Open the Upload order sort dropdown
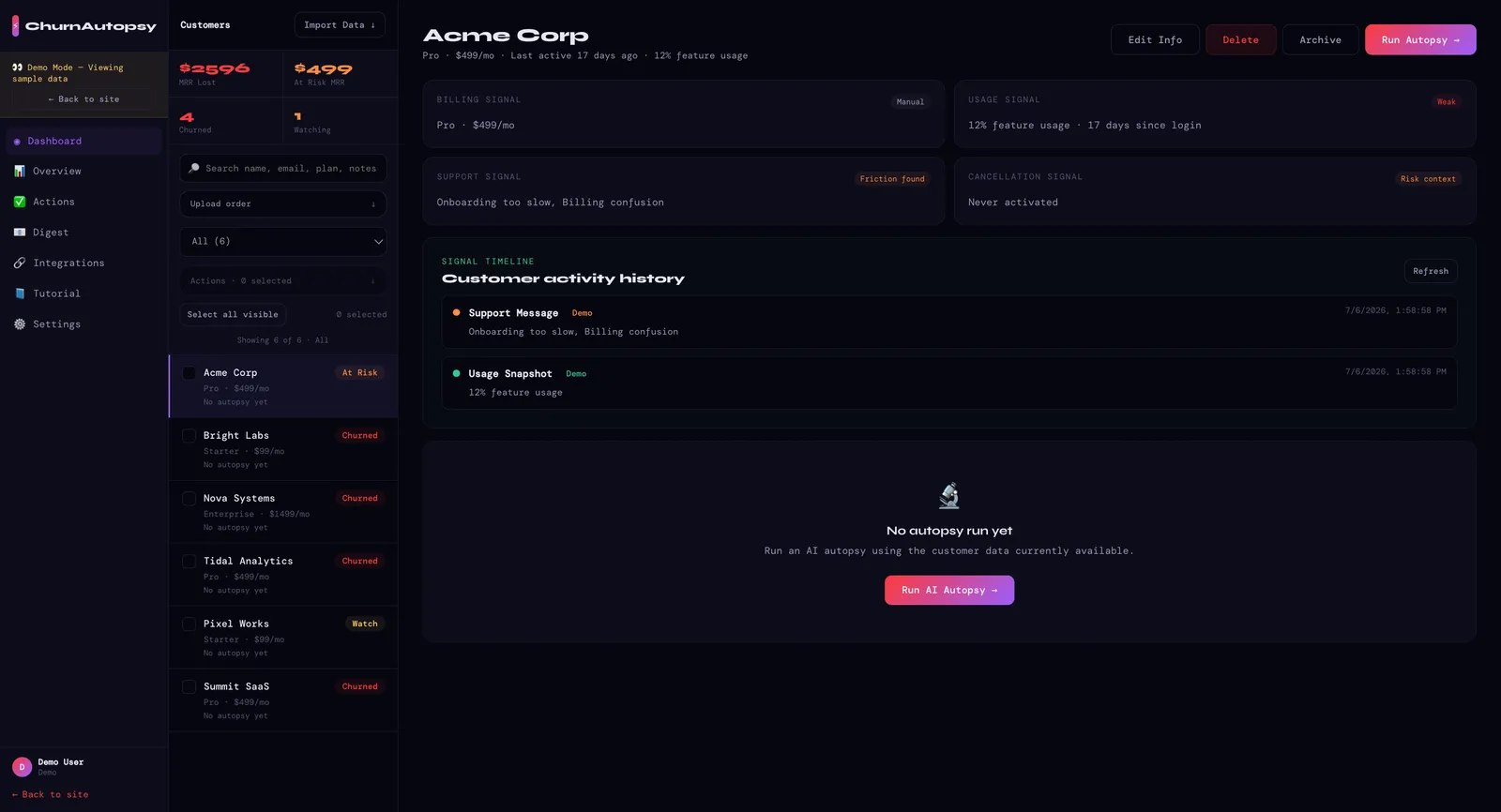The height and width of the screenshot is (812, 1501). click(x=282, y=203)
